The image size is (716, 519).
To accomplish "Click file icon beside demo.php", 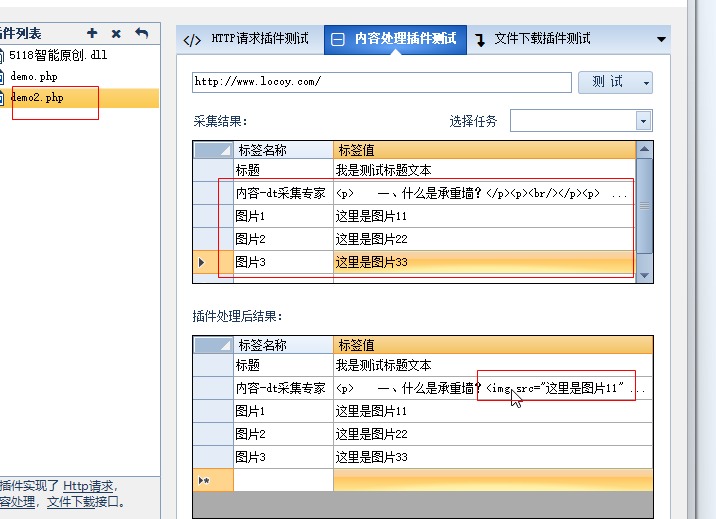I will 1,76.
